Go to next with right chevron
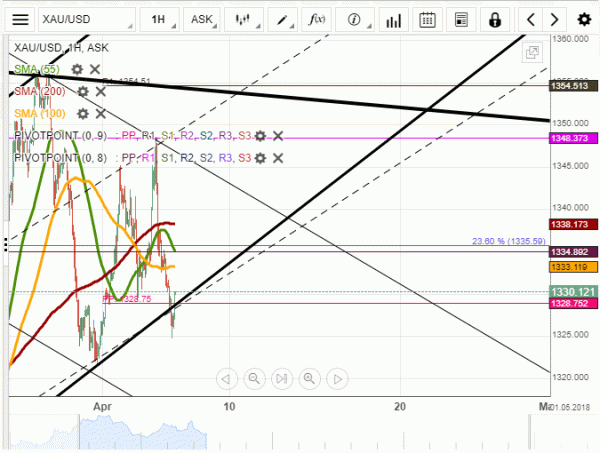This screenshot has height=453, width=600. [x=554, y=19]
